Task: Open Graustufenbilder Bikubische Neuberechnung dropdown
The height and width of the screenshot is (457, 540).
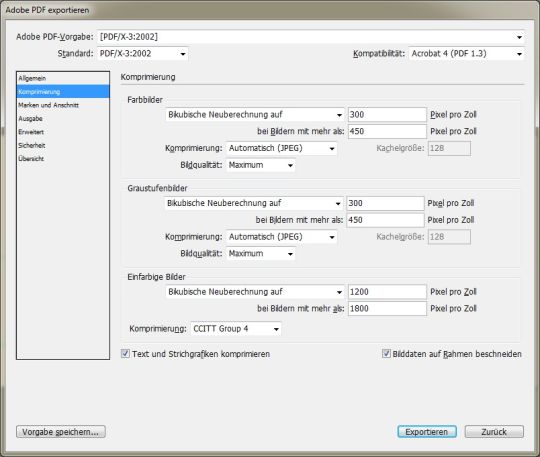Action: coord(254,203)
